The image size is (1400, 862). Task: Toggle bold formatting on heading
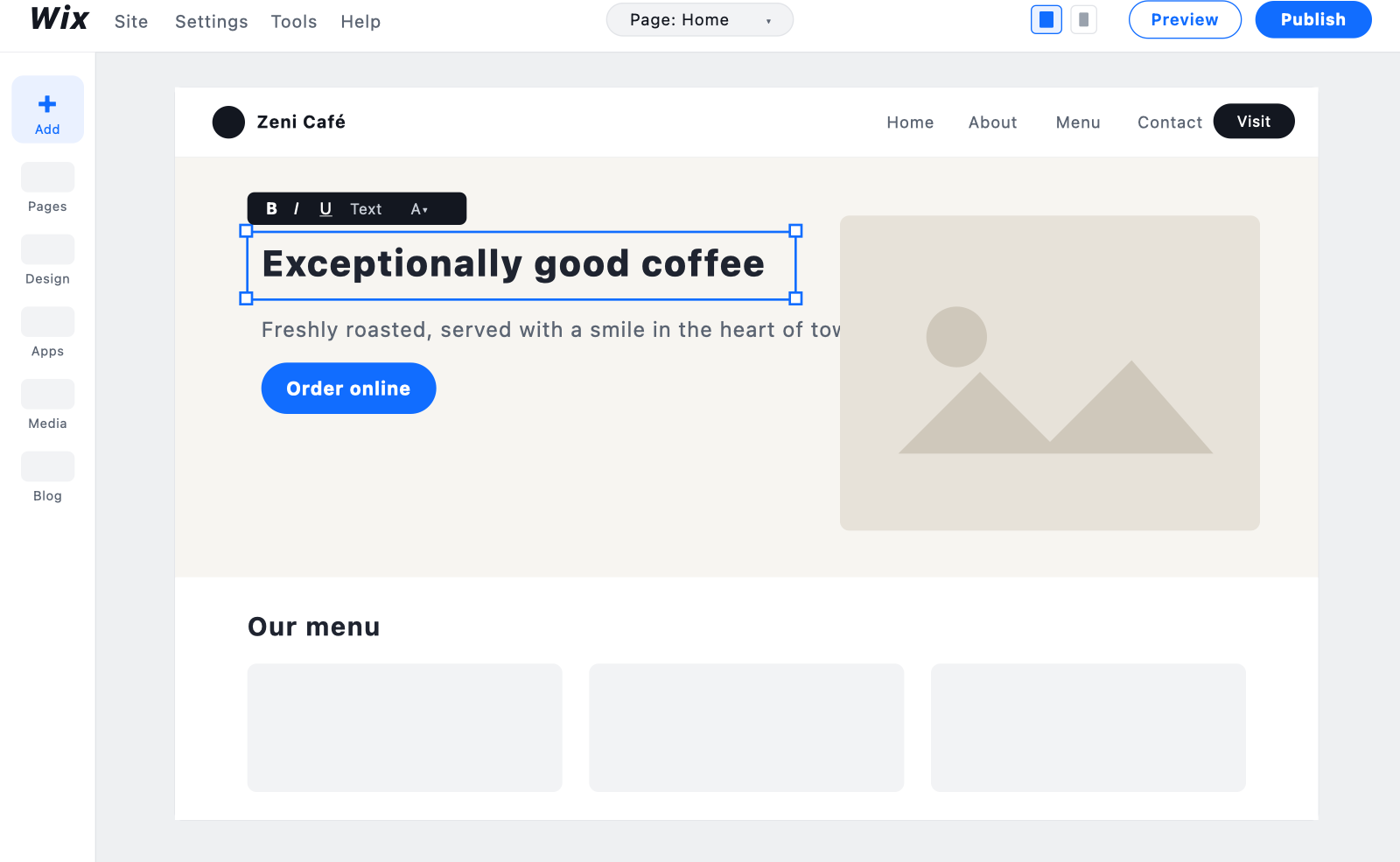click(x=271, y=208)
